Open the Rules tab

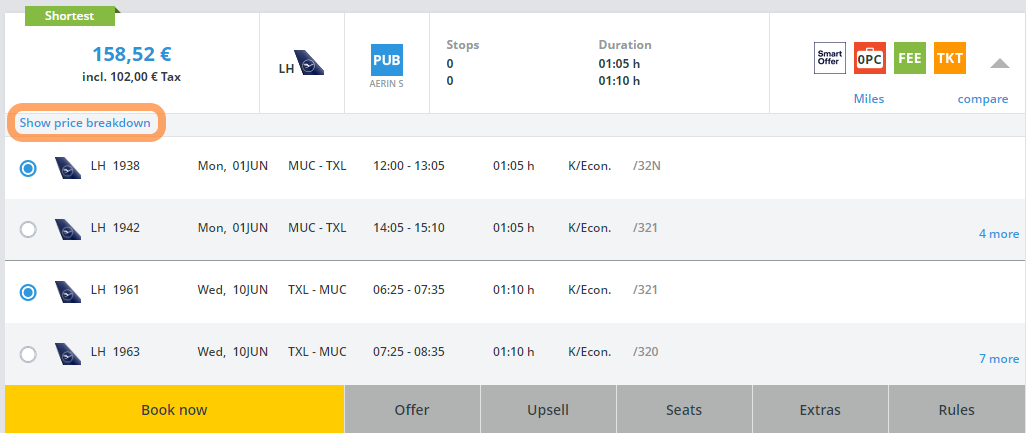956,410
